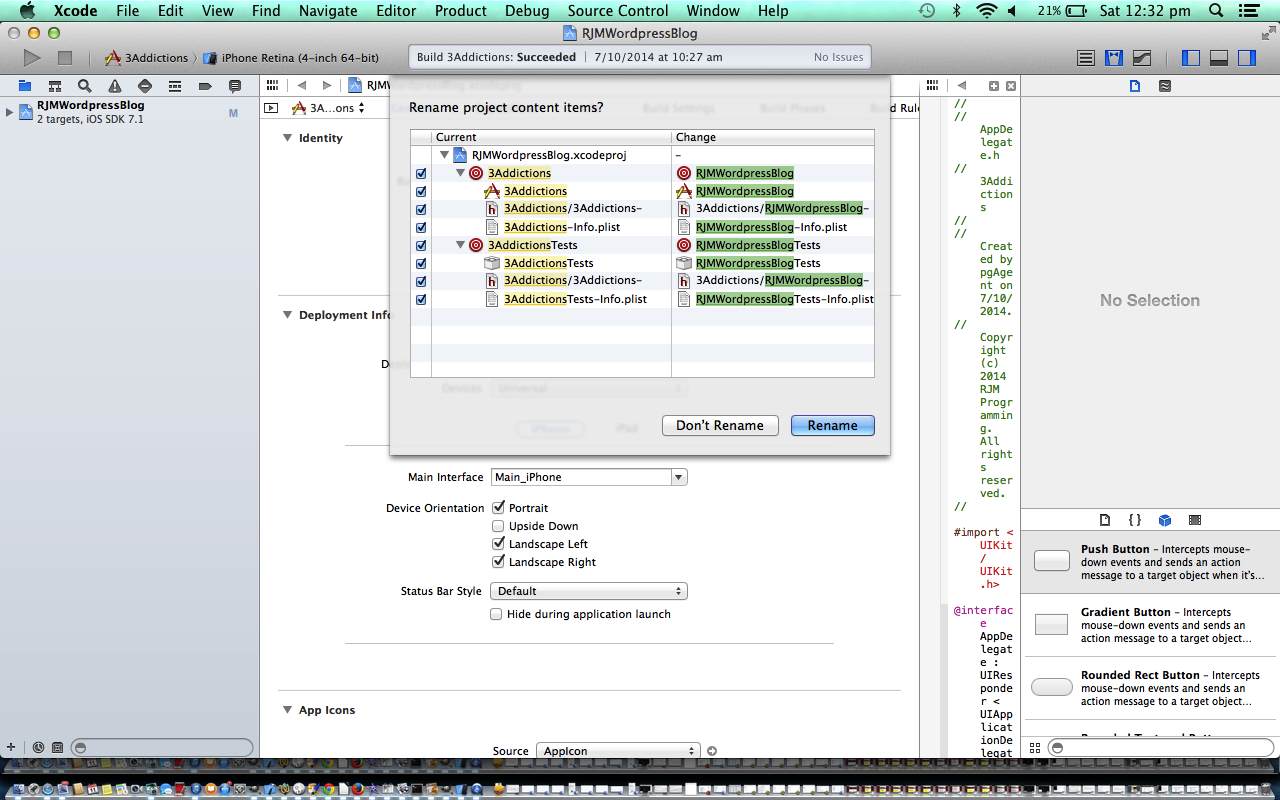
Task: Open the Product menu
Action: coord(460,11)
